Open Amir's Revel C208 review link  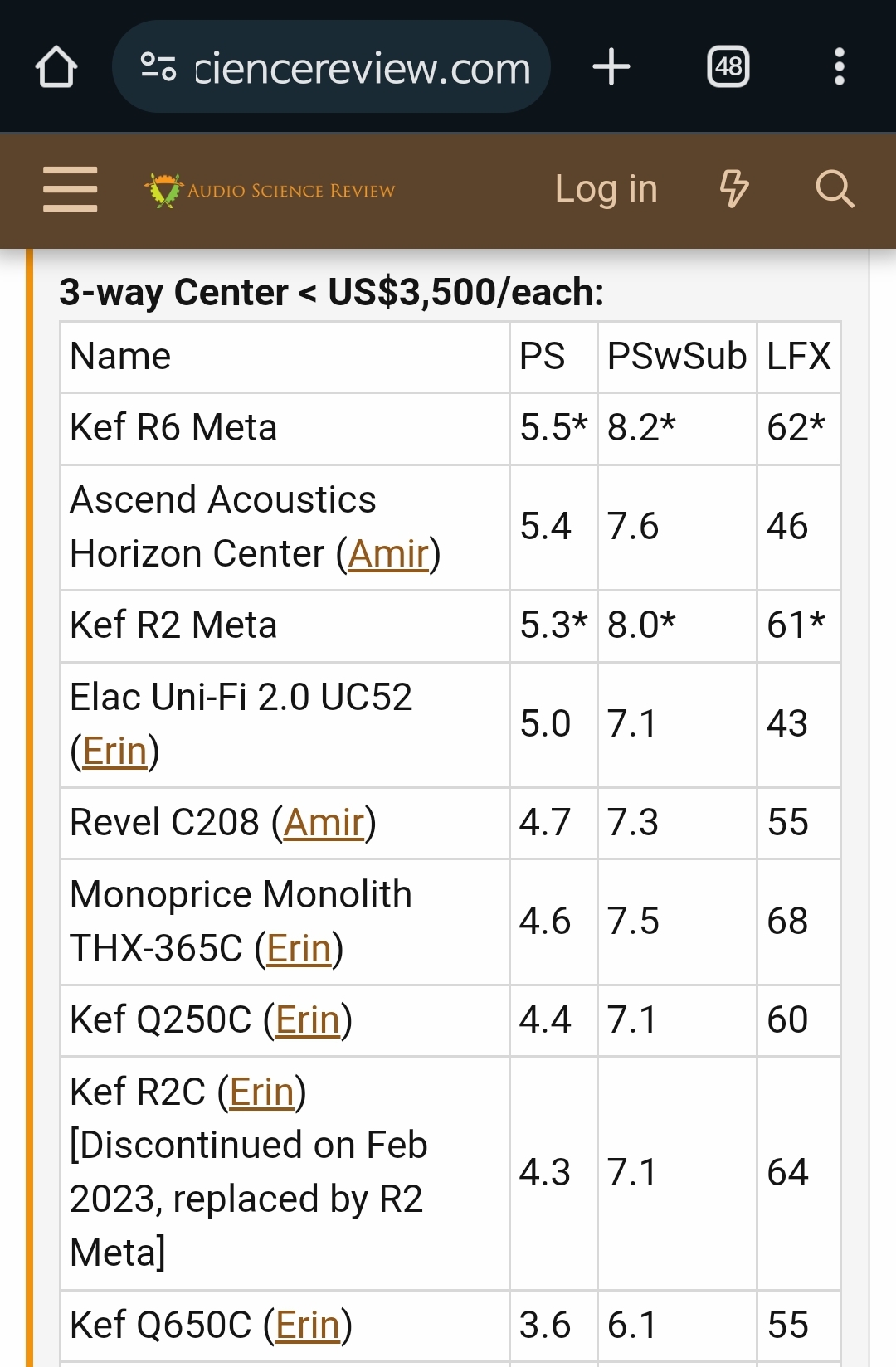coord(324,823)
